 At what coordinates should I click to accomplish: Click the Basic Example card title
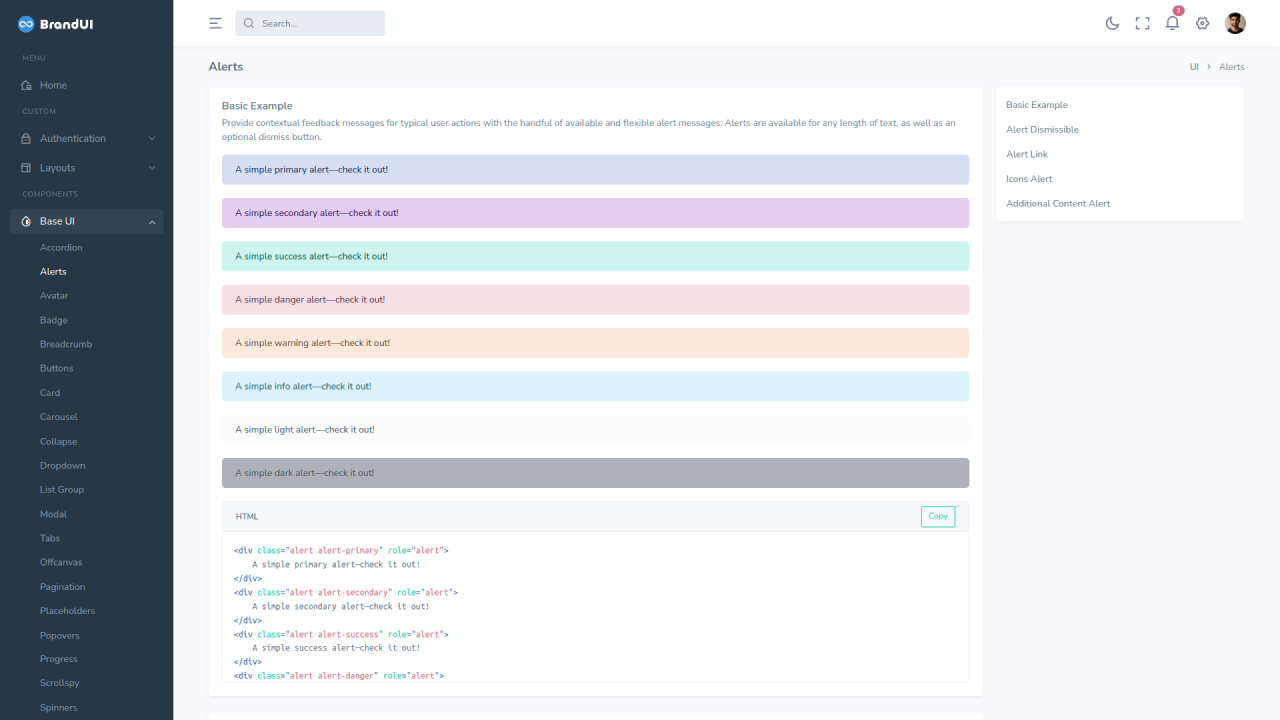coord(257,105)
